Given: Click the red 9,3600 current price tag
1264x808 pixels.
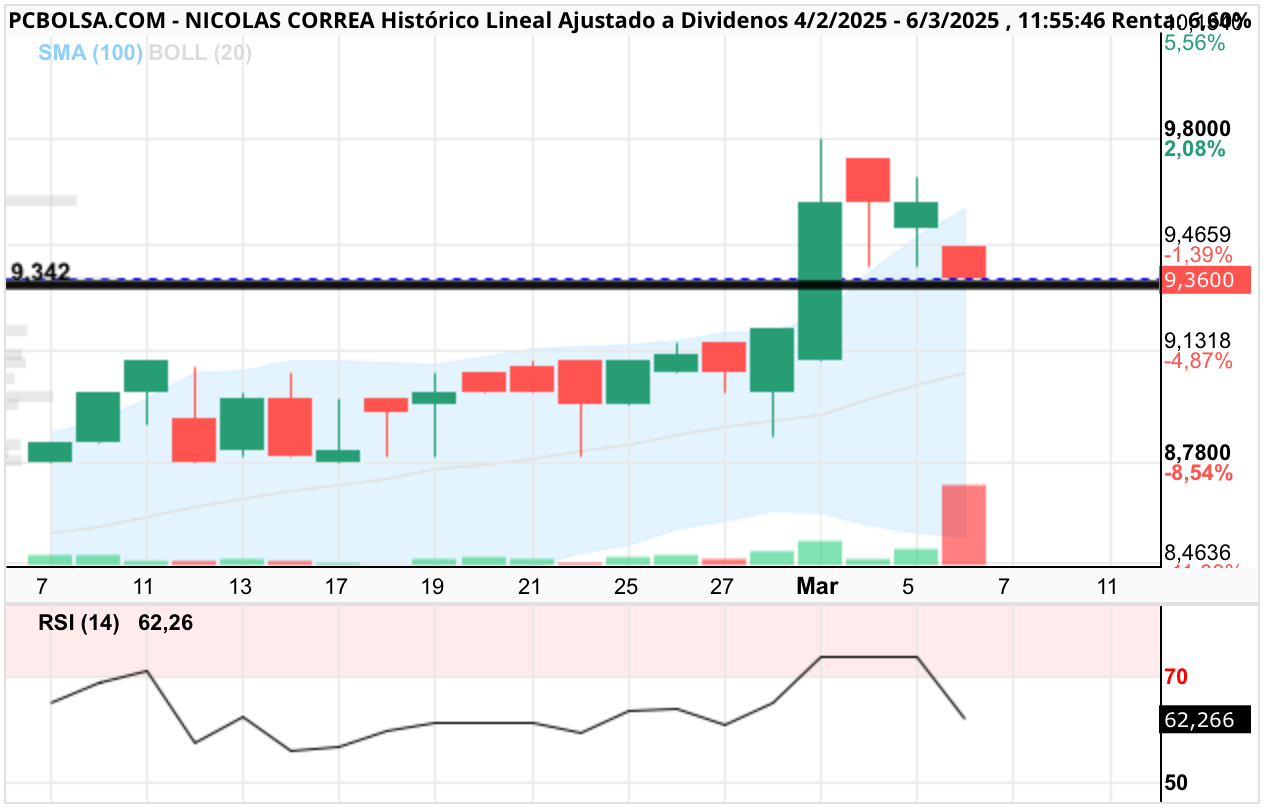Looking at the screenshot, I should [1207, 280].
